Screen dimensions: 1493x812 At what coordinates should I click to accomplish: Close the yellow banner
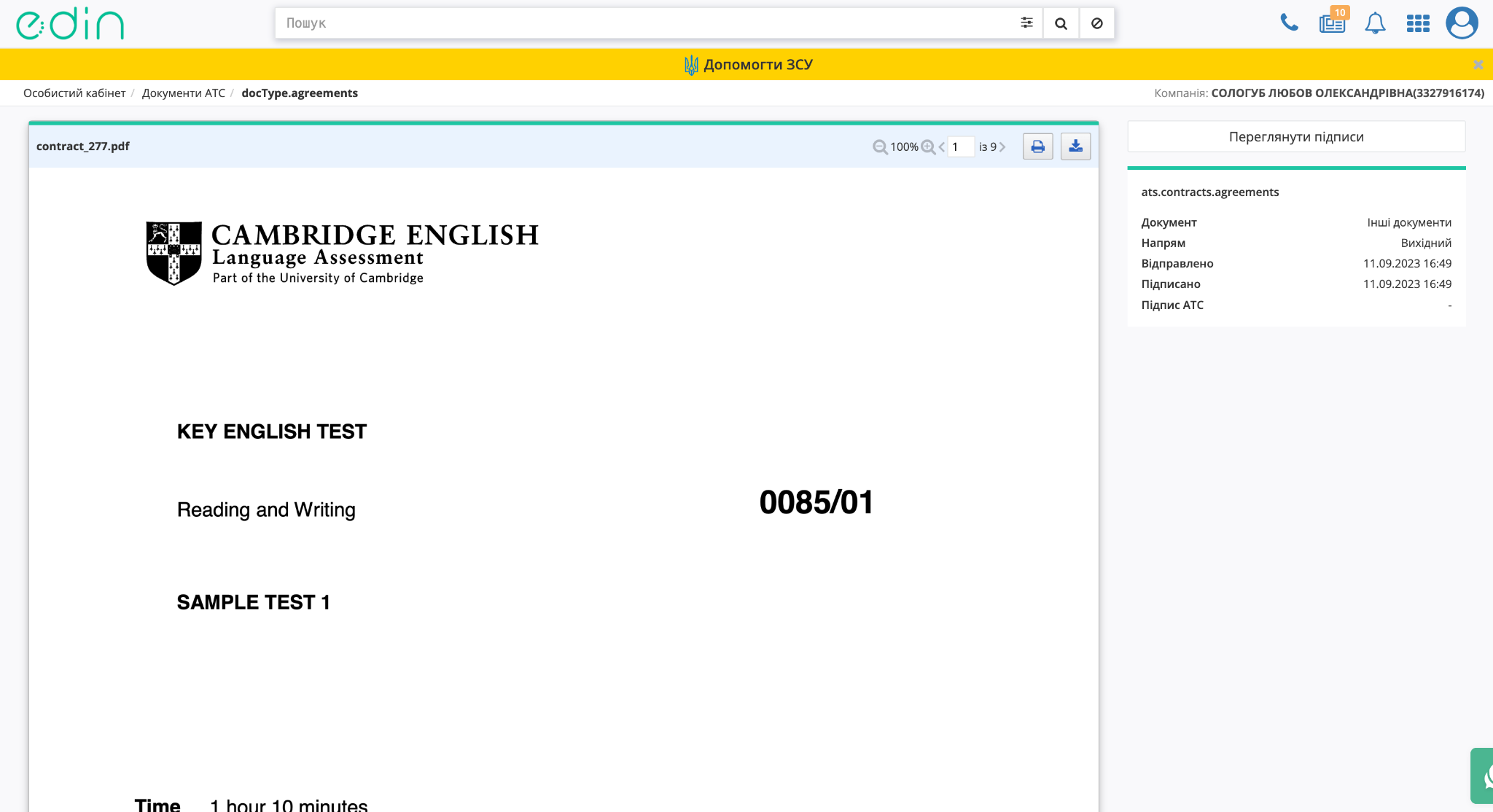pyautogui.click(x=1478, y=64)
